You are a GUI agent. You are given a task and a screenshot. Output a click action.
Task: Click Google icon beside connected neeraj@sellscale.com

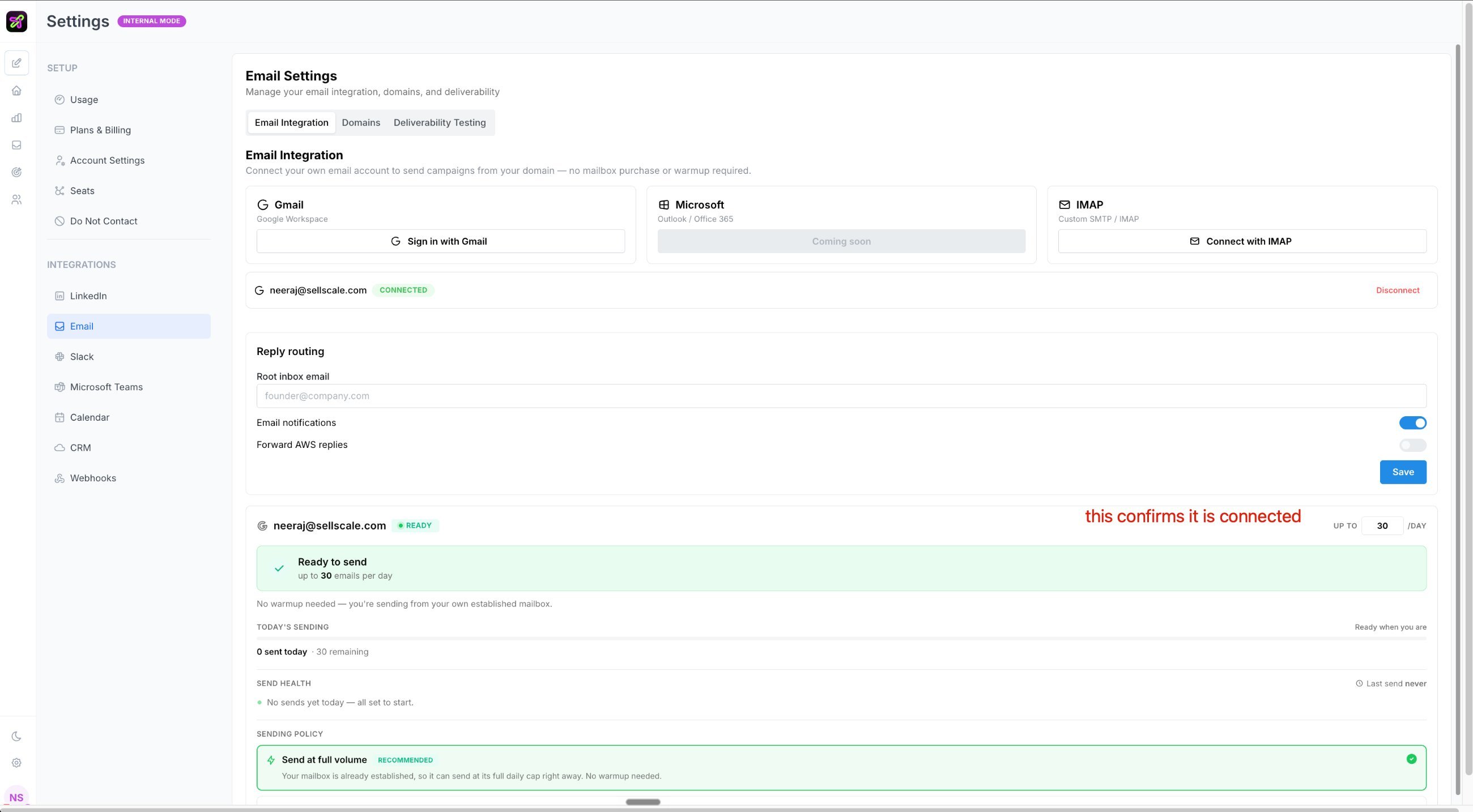[259, 290]
